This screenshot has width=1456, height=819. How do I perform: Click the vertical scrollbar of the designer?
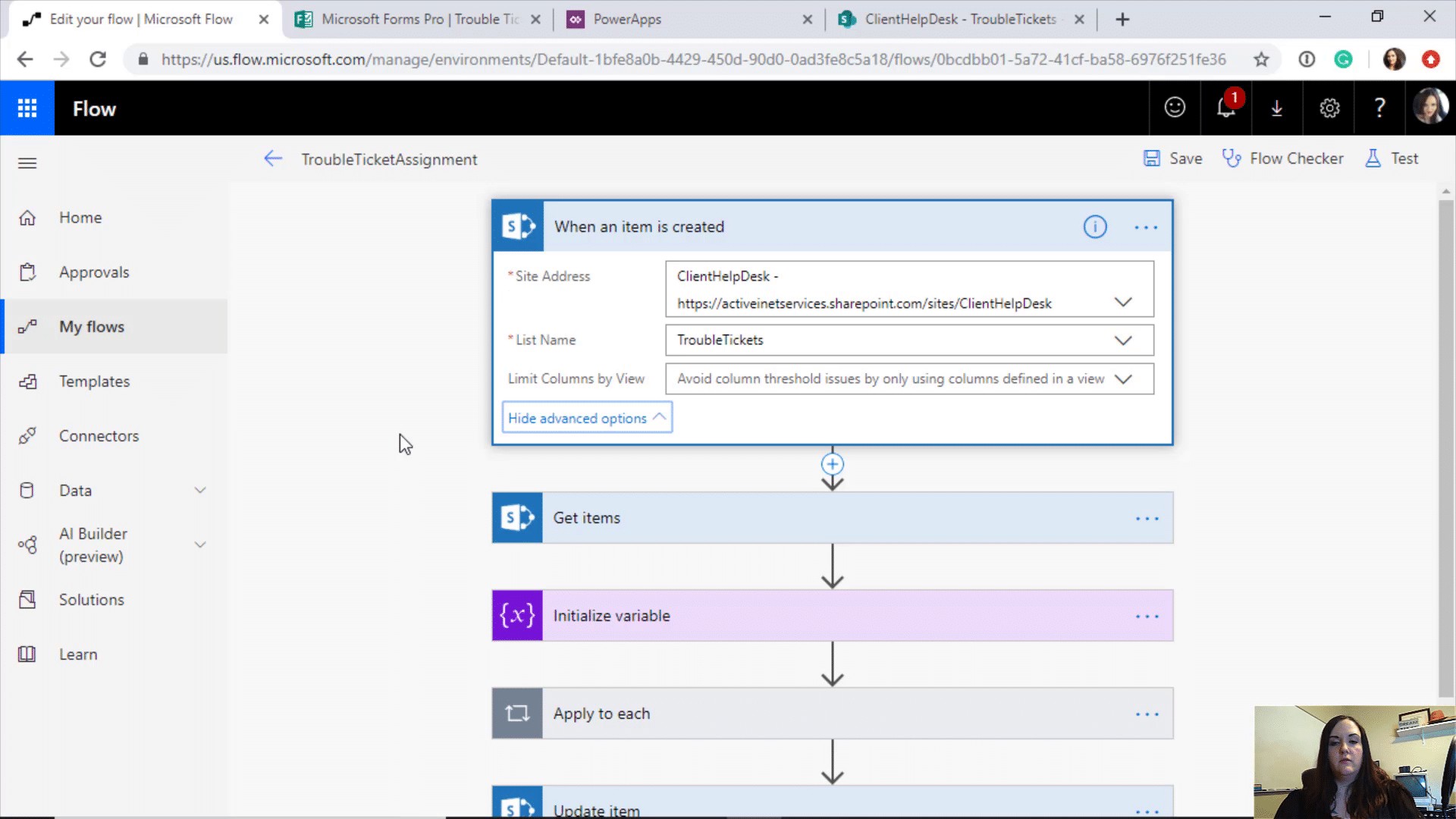click(1446, 447)
